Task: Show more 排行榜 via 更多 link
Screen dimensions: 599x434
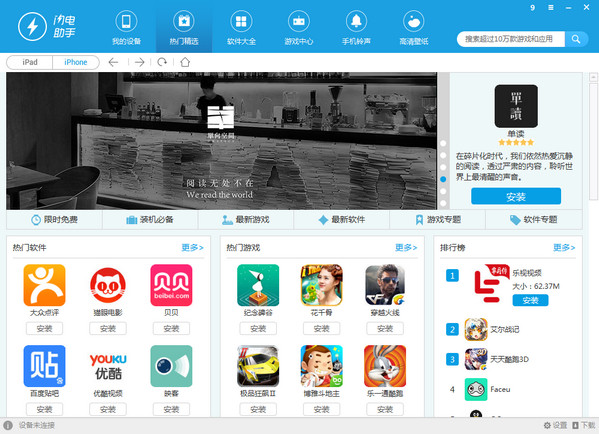Action: [x=564, y=248]
